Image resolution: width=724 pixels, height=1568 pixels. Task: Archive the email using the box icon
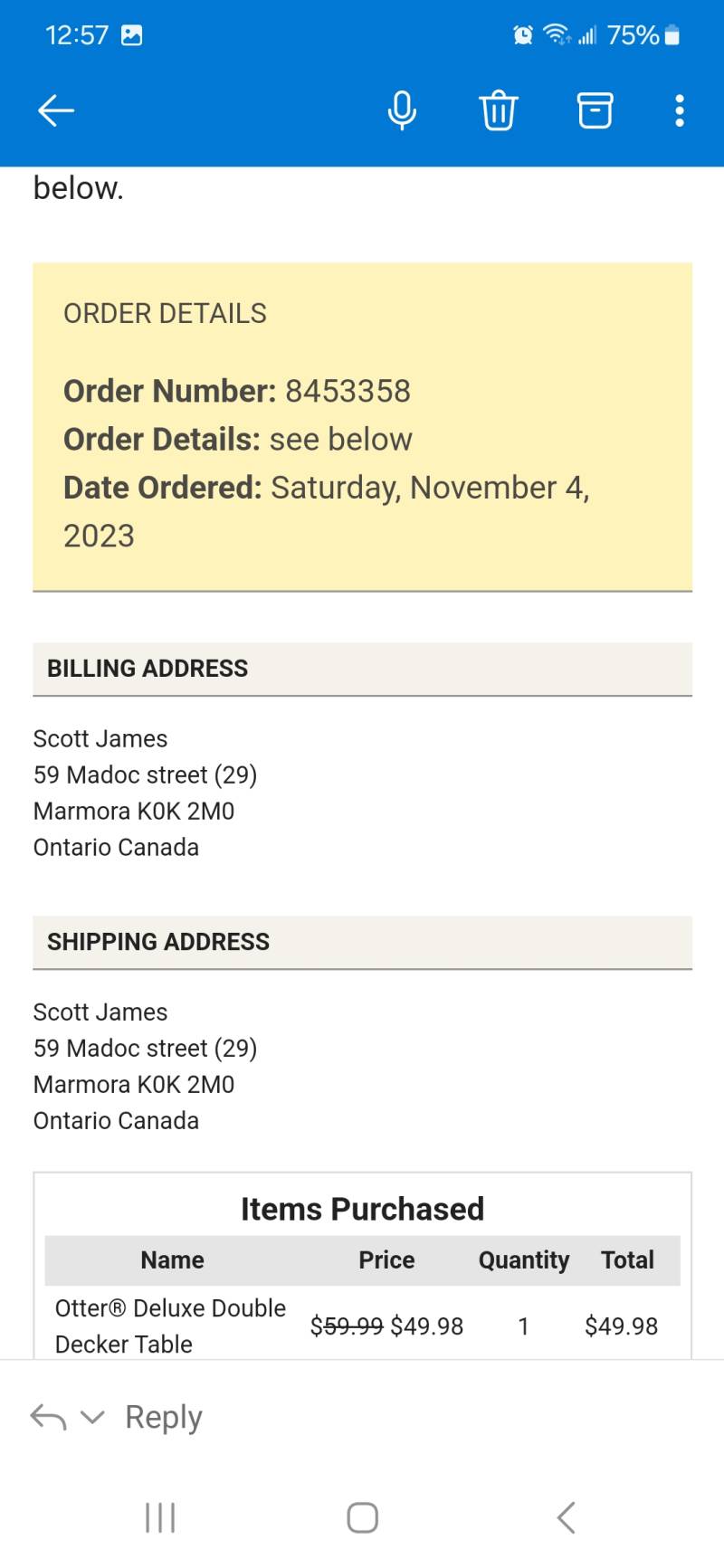(x=595, y=110)
